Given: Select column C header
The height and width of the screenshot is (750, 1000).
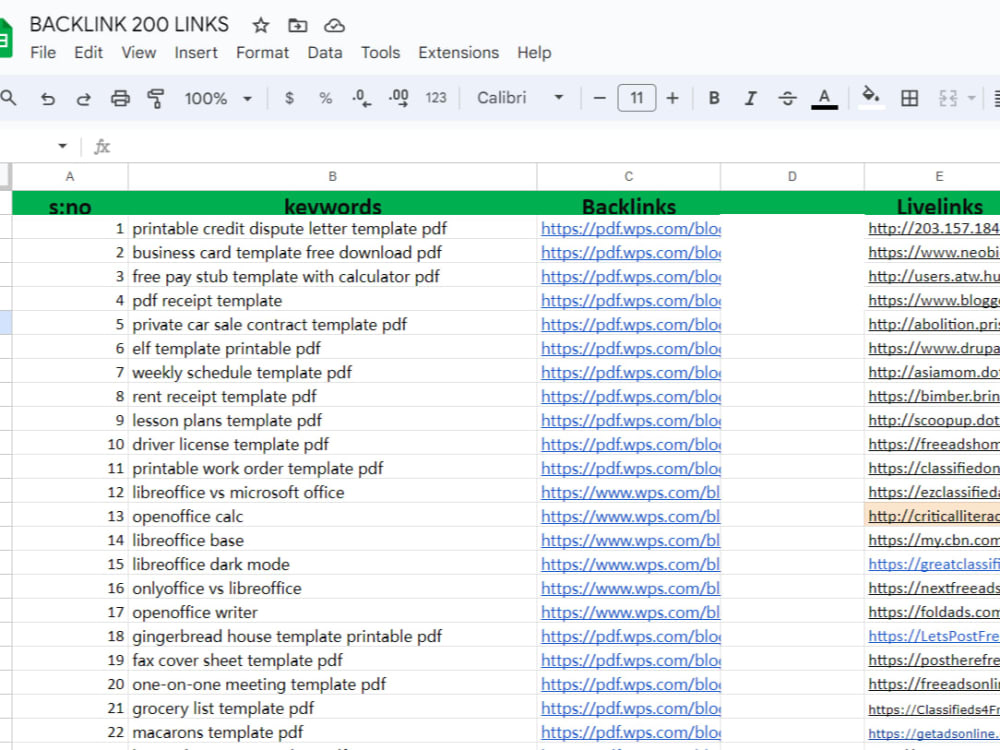Looking at the screenshot, I should (x=629, y=177).
